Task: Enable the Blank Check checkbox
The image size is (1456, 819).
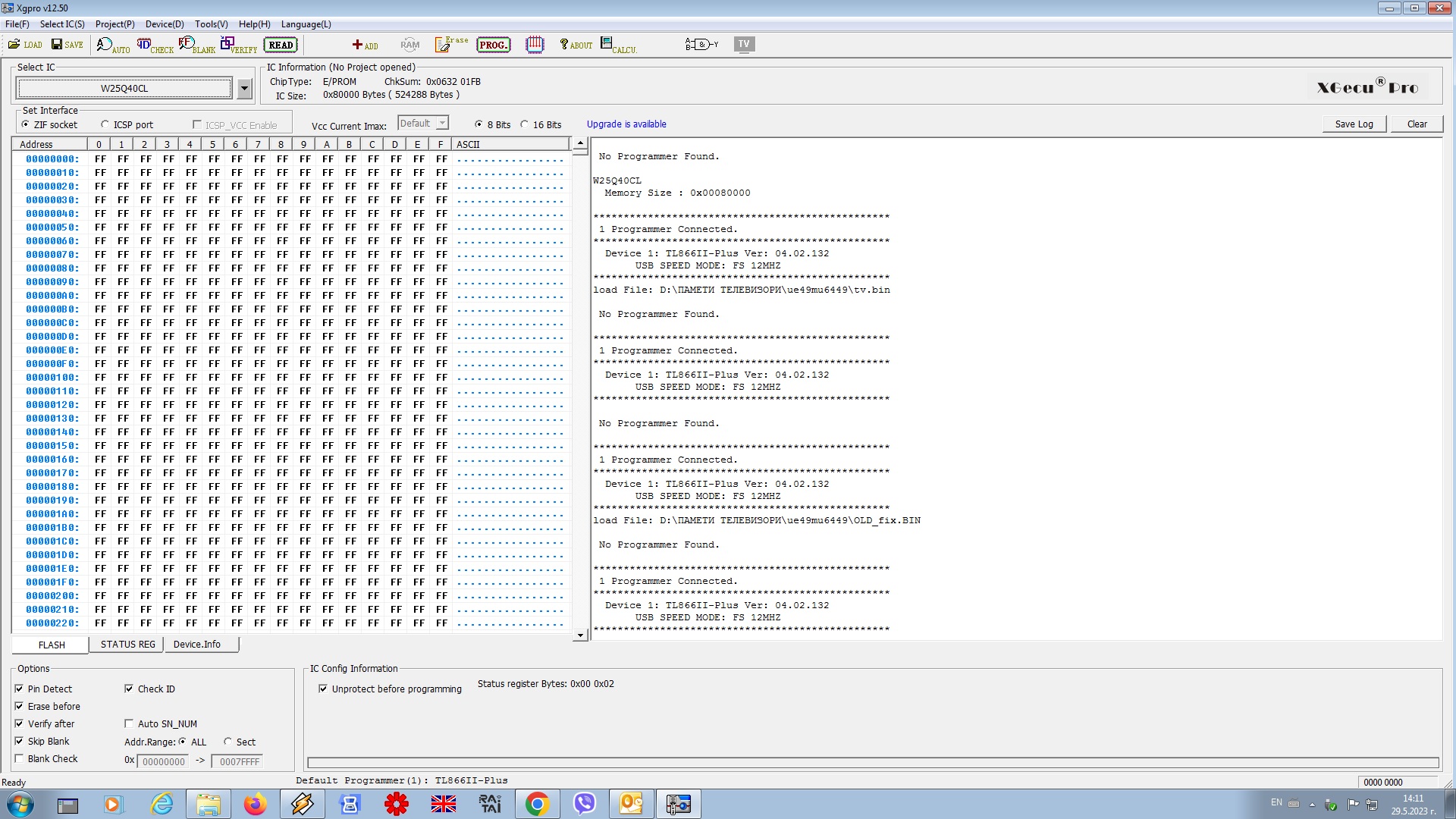Action: [19, 758]
